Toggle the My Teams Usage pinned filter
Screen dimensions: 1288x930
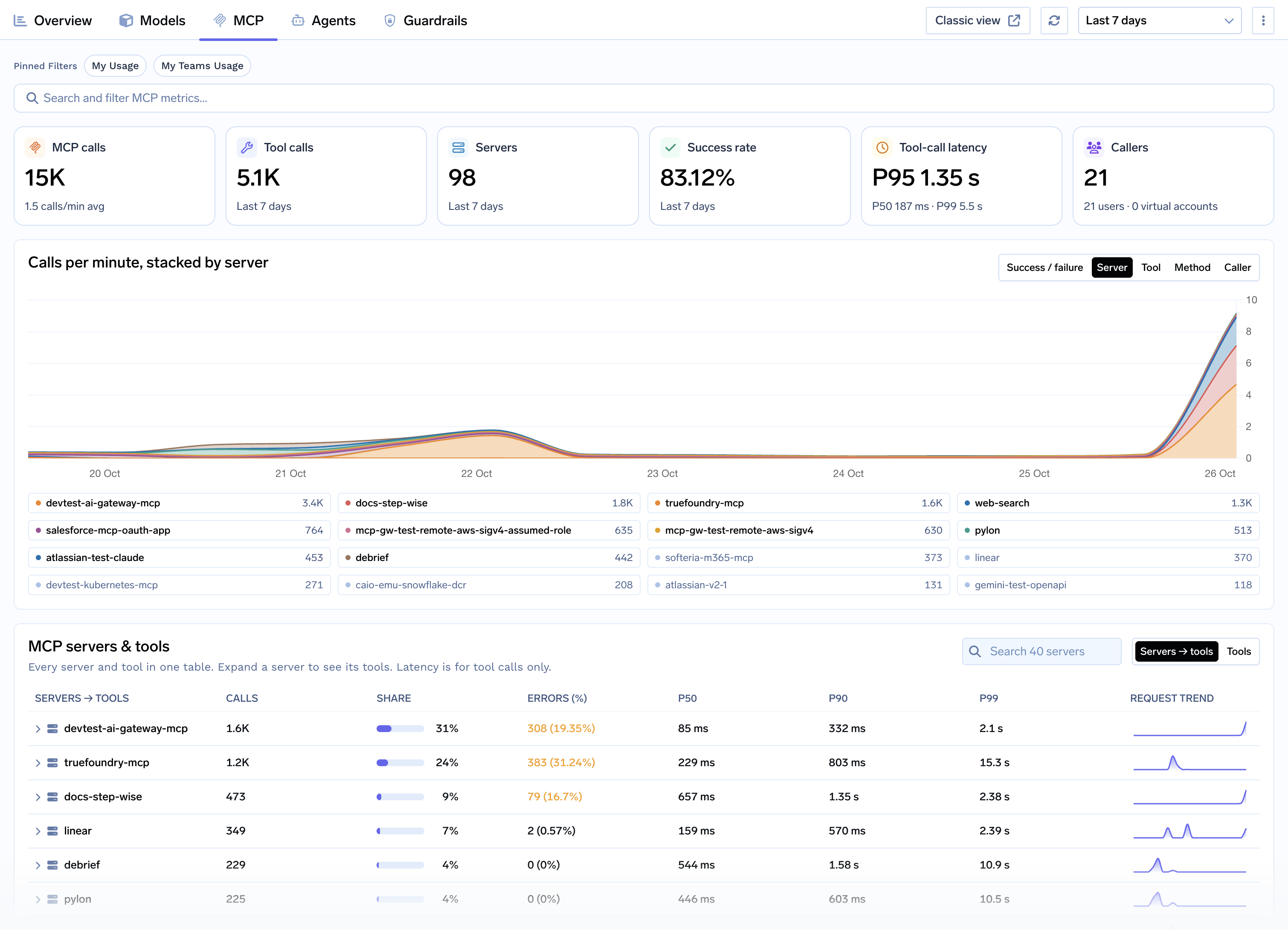202,66
